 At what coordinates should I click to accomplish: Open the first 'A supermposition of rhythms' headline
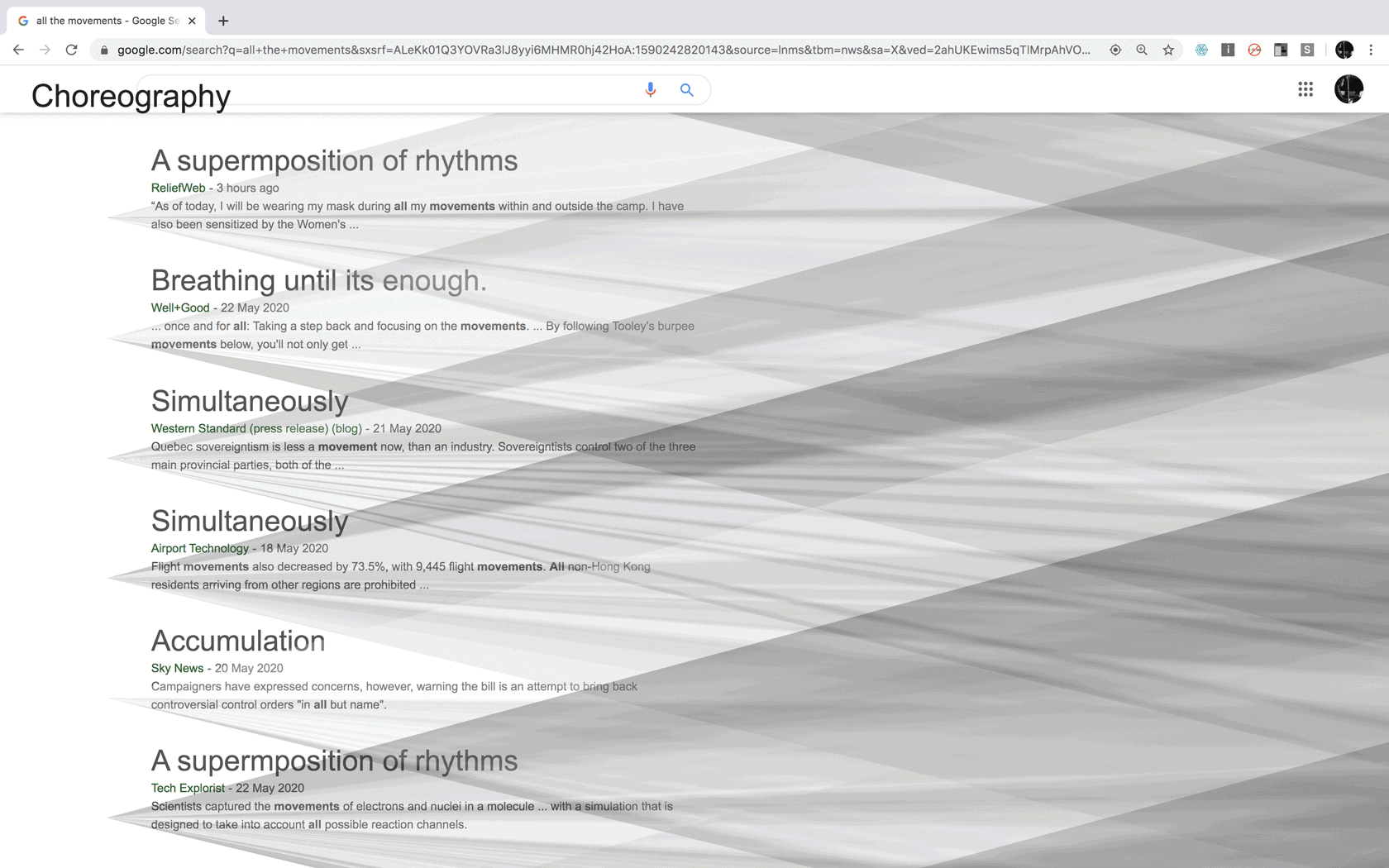tap(334, 160)
